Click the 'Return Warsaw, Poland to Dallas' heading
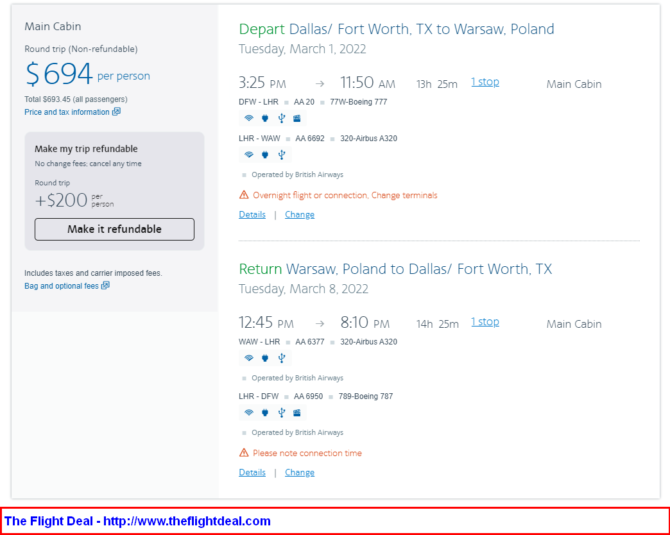Image resolution: width=670 pixels, height=535 pixels. tap(395, 269)
